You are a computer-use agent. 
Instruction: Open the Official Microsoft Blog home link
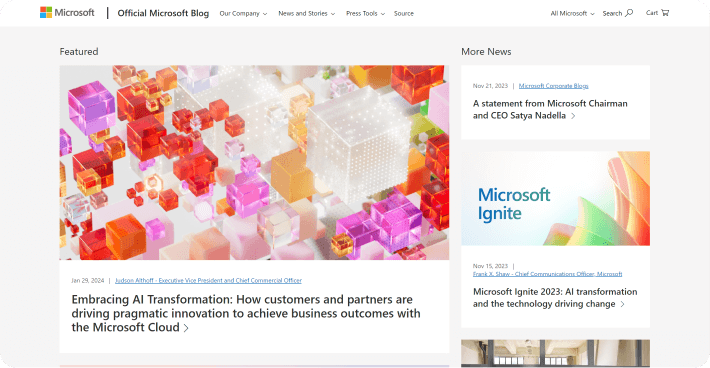click(163, 13)
